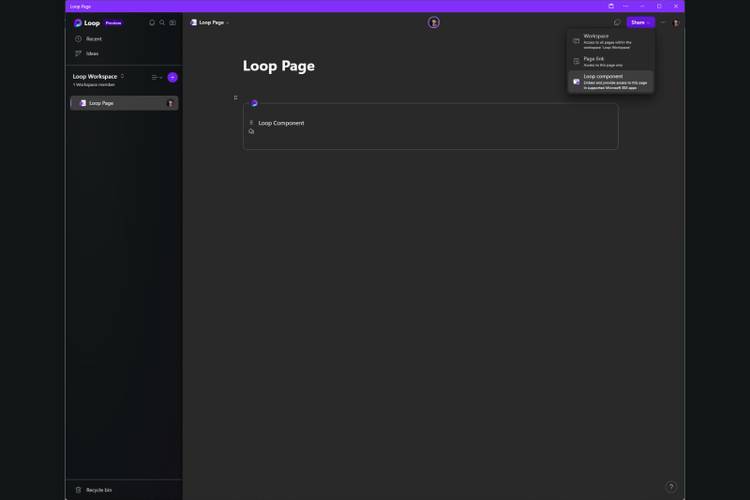Open the sidebar sort options menu

click(157, 78)
